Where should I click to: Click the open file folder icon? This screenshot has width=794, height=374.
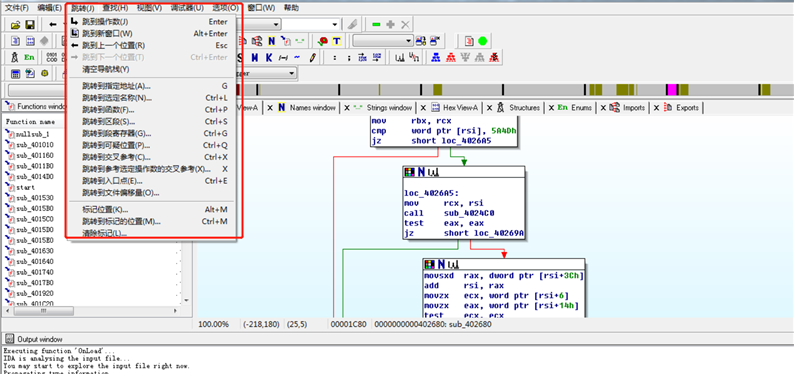(x=15, y=24)
